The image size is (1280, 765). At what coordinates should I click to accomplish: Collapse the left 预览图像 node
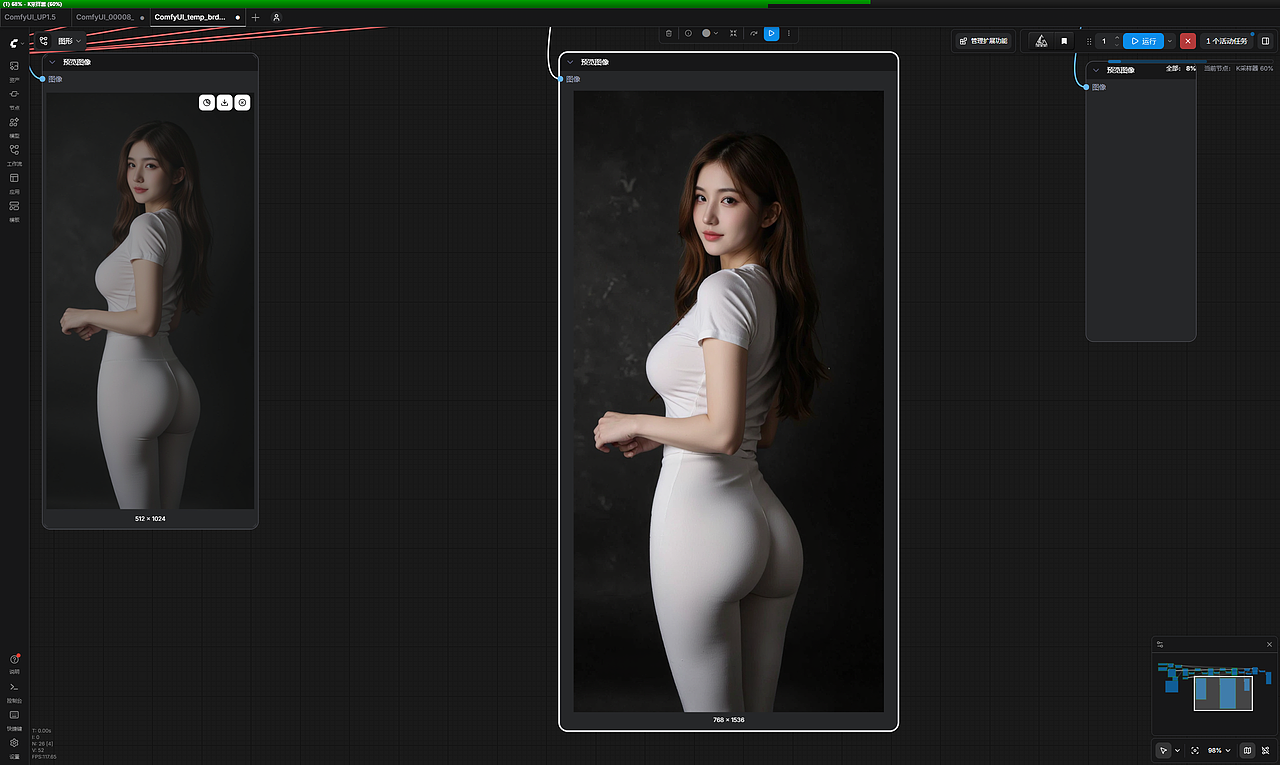pyautogui.click(x=52, y=62)
